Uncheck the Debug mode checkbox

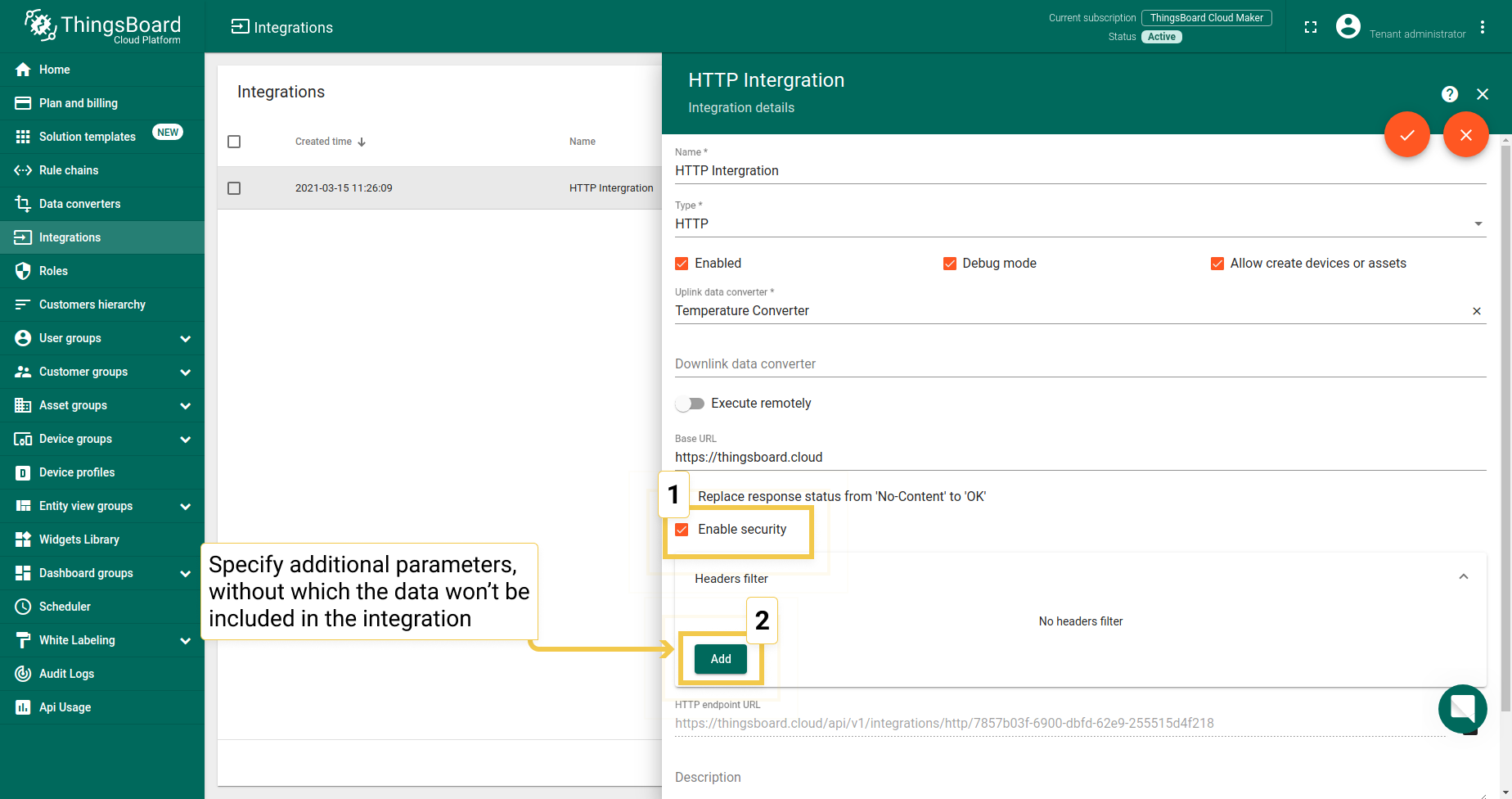pos(950,264)
